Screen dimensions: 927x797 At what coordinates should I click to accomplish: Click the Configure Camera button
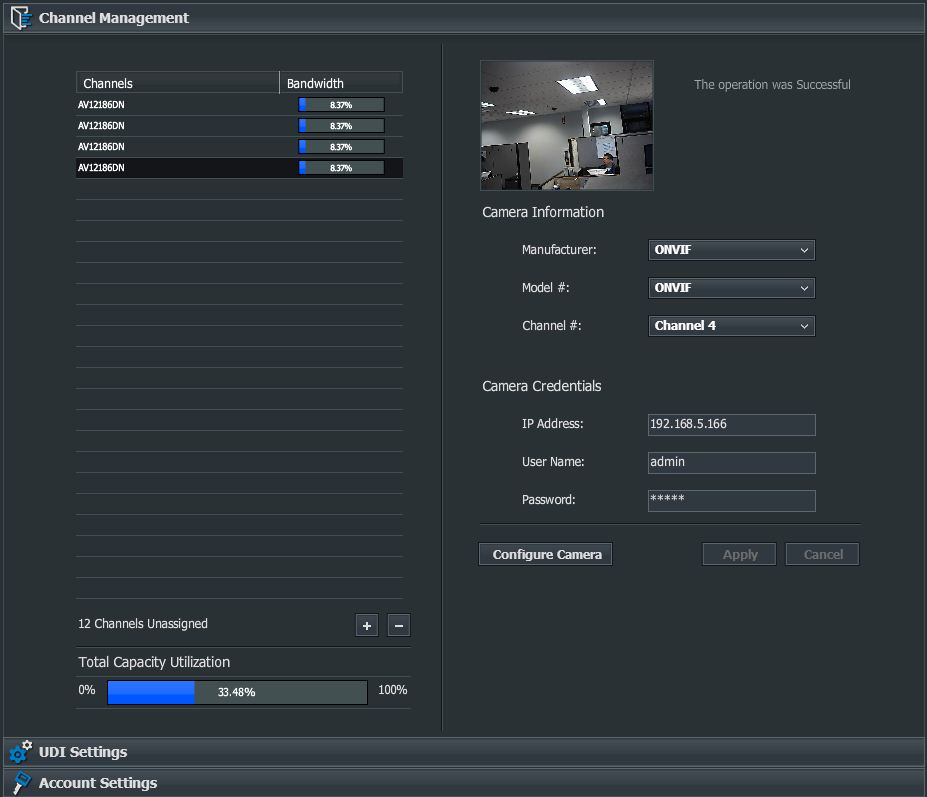pos(546,554)
